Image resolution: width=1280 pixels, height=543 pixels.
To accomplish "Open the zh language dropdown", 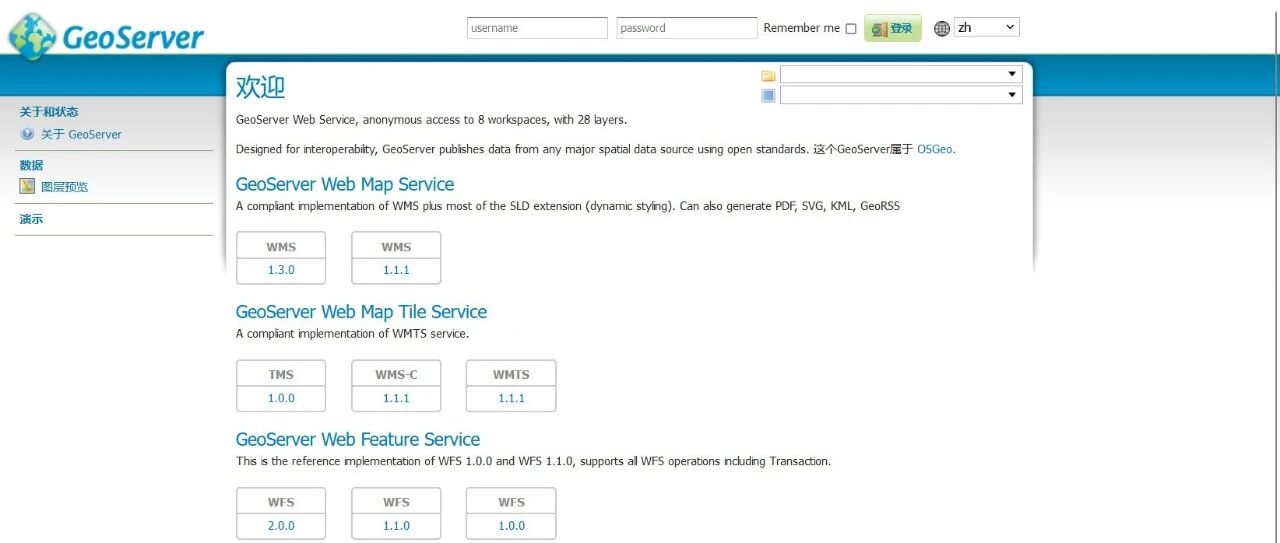I will (x=987, y=28).
